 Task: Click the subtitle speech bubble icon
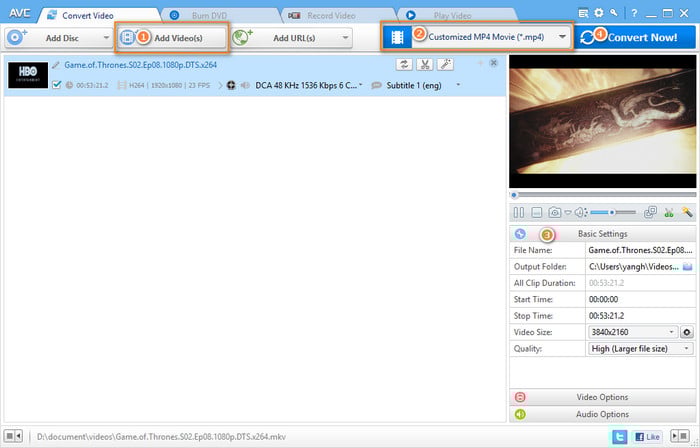(376, 85)
